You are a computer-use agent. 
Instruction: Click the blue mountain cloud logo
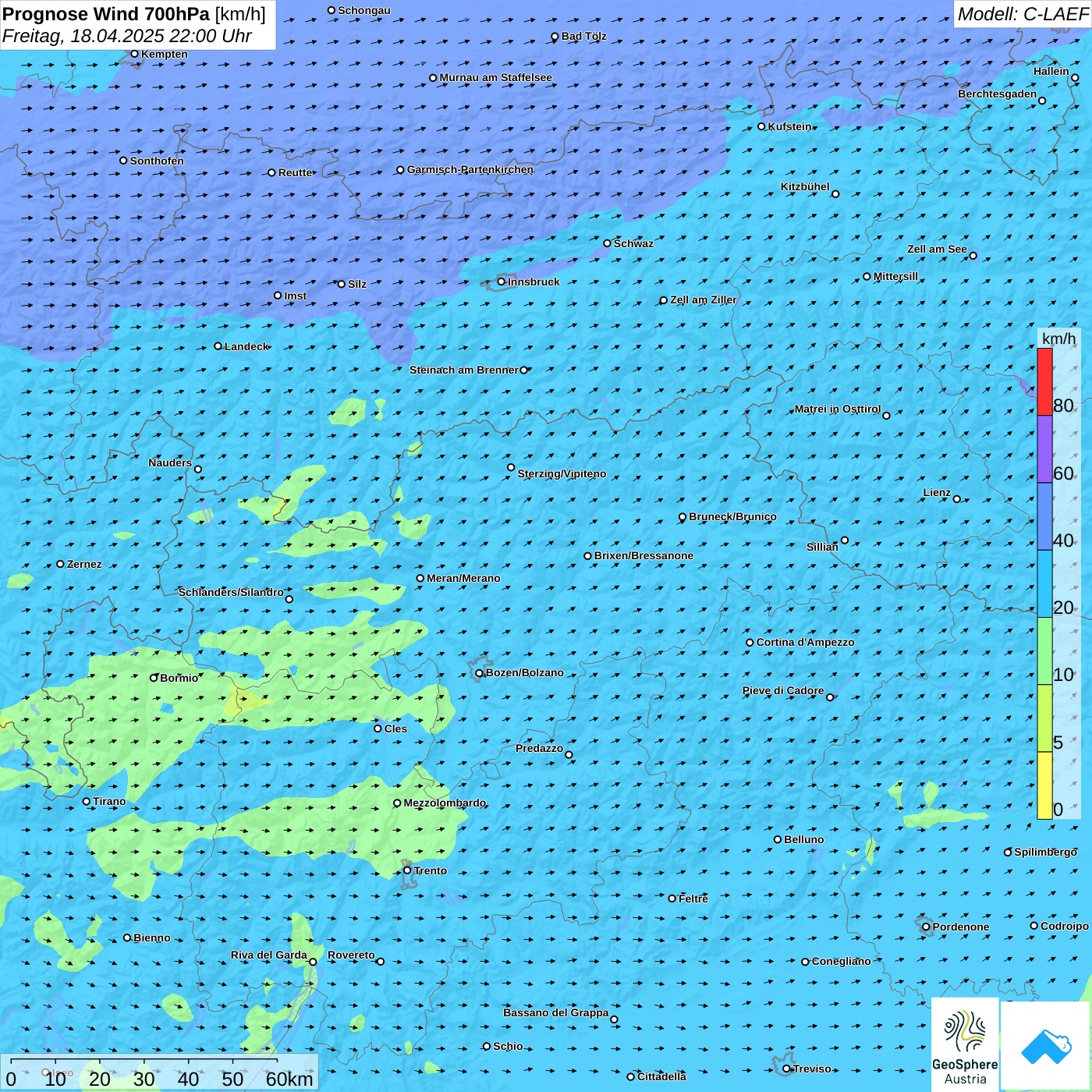click(x=1046, y=1046)
